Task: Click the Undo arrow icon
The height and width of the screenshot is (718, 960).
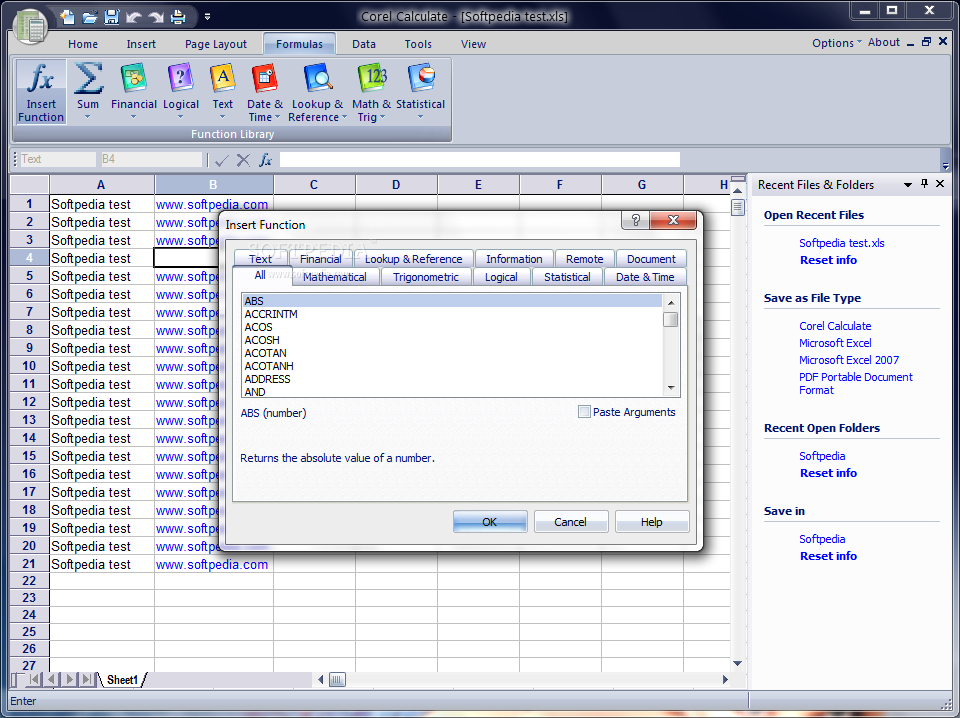Action: [133, 17]
